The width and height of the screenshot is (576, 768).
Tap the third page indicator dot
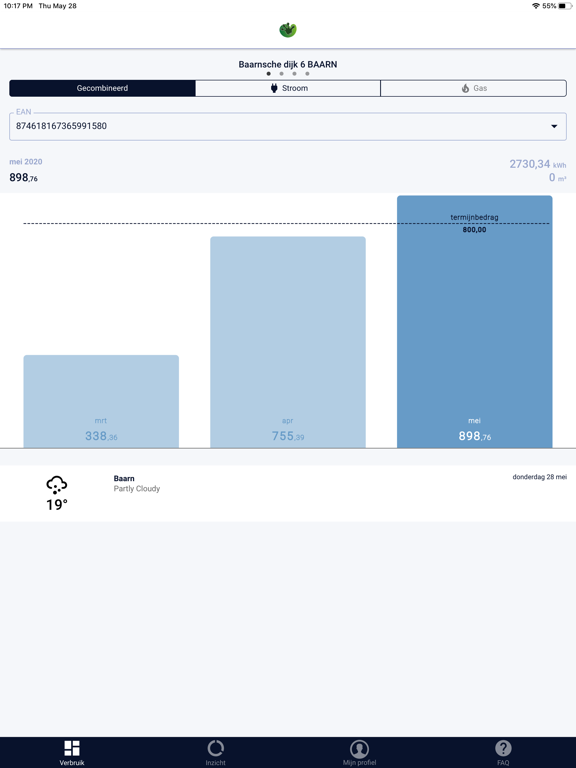coord(294,74)
